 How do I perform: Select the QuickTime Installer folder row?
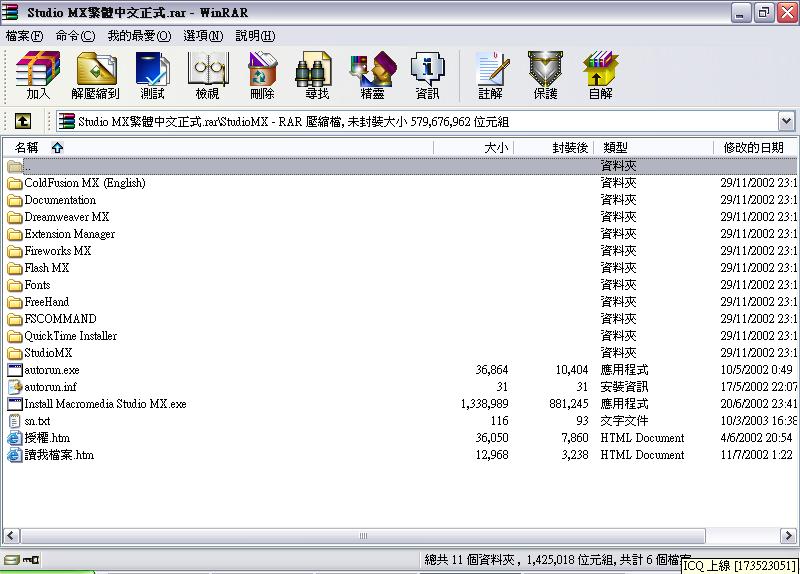click(x=399, y=336)
